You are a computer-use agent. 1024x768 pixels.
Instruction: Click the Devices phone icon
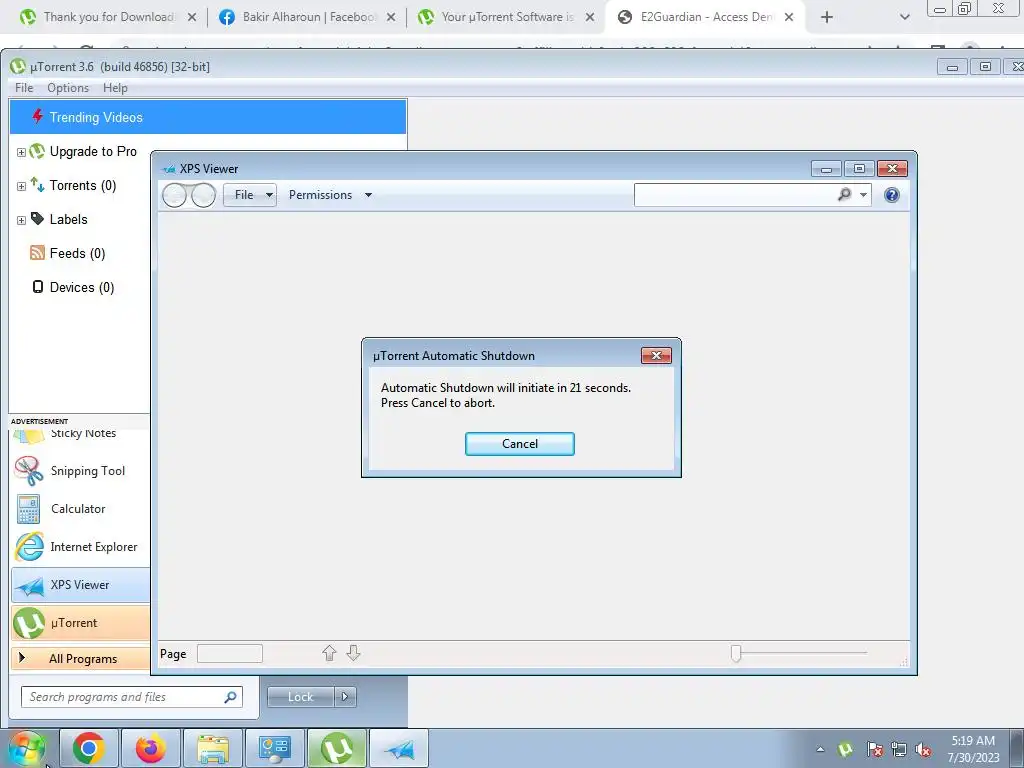pos(38,287)
